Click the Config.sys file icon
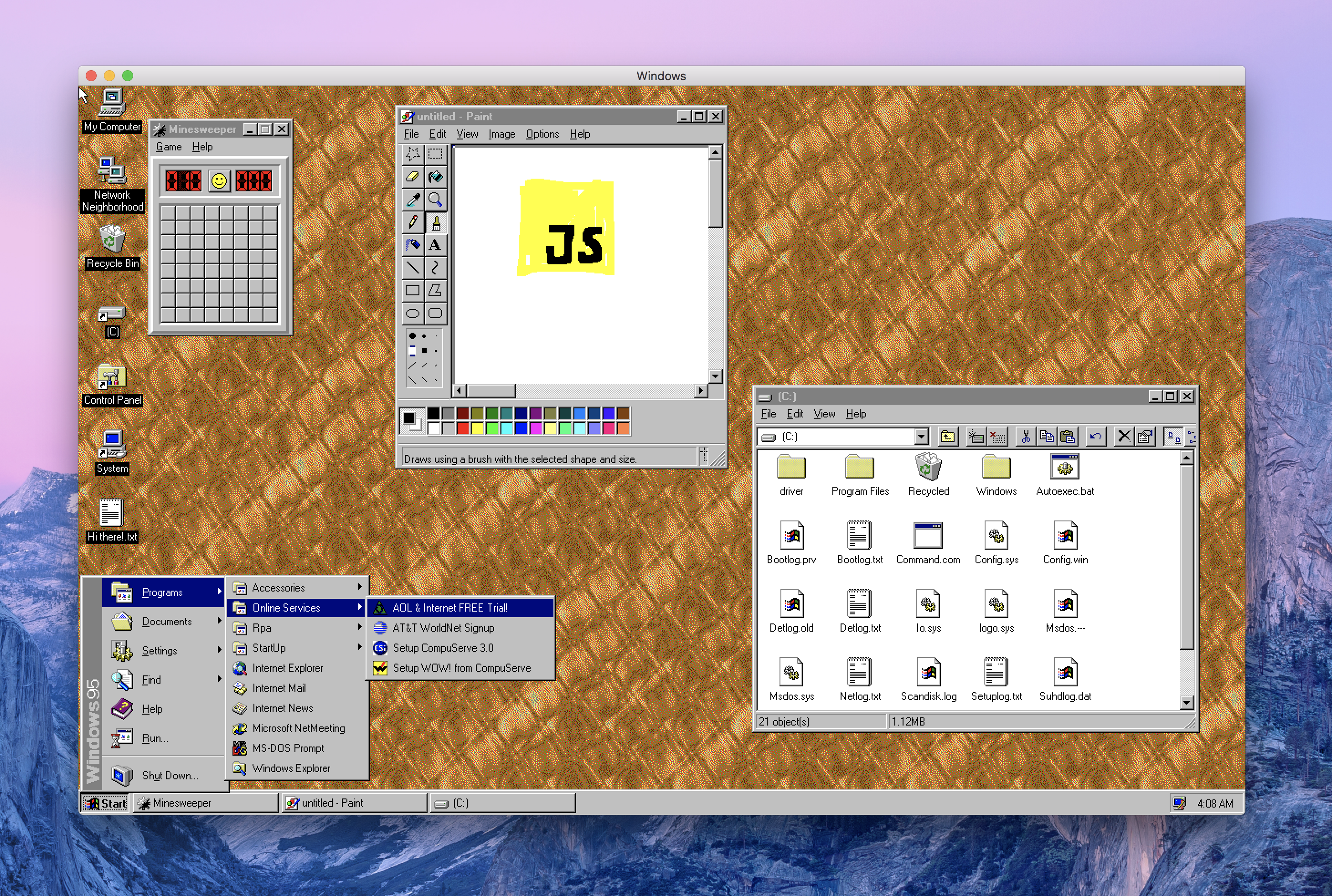This screenshot has width=1332, height=896. tap(996, 537)
